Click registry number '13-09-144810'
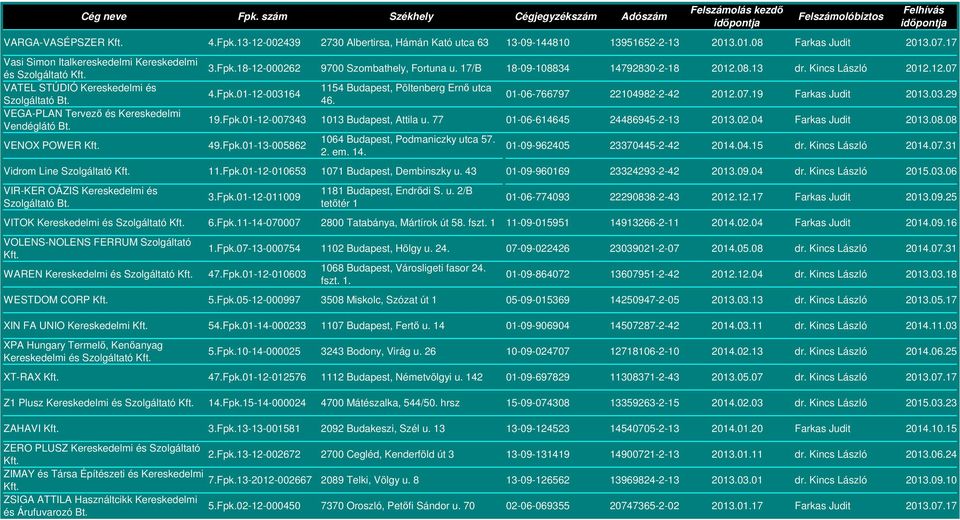This screenshot has height=520, width=960. pyautogui.click(x=538, y=43)
